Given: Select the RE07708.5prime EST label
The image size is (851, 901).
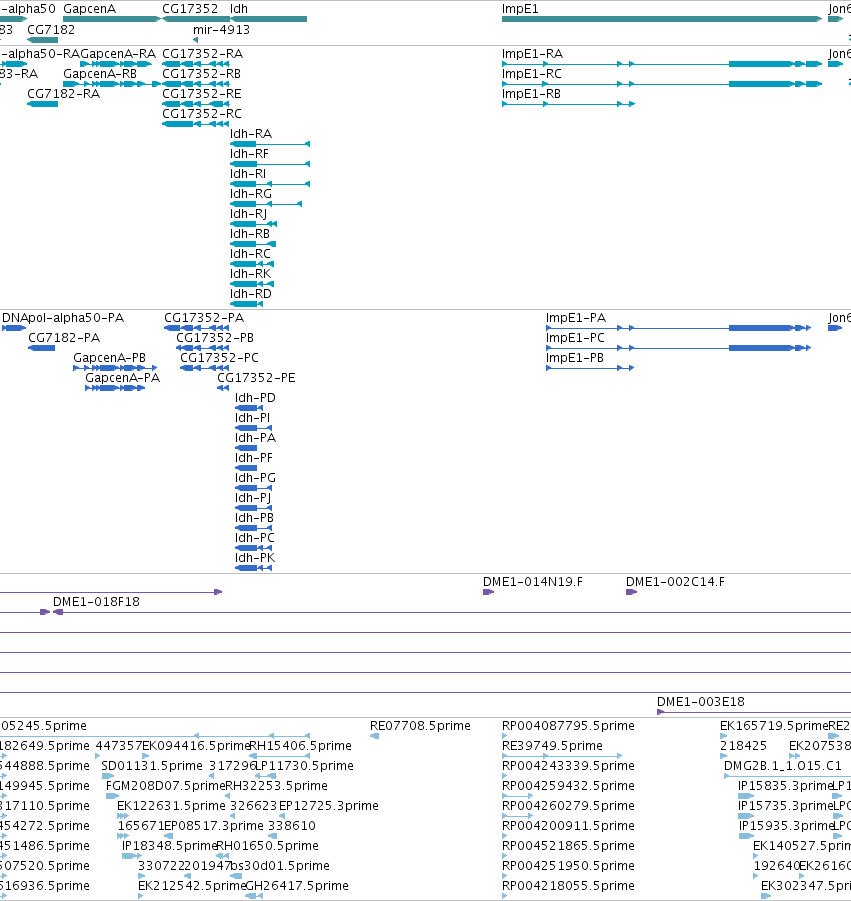Looking at the screenshot, I should click(x=421, y=726).
